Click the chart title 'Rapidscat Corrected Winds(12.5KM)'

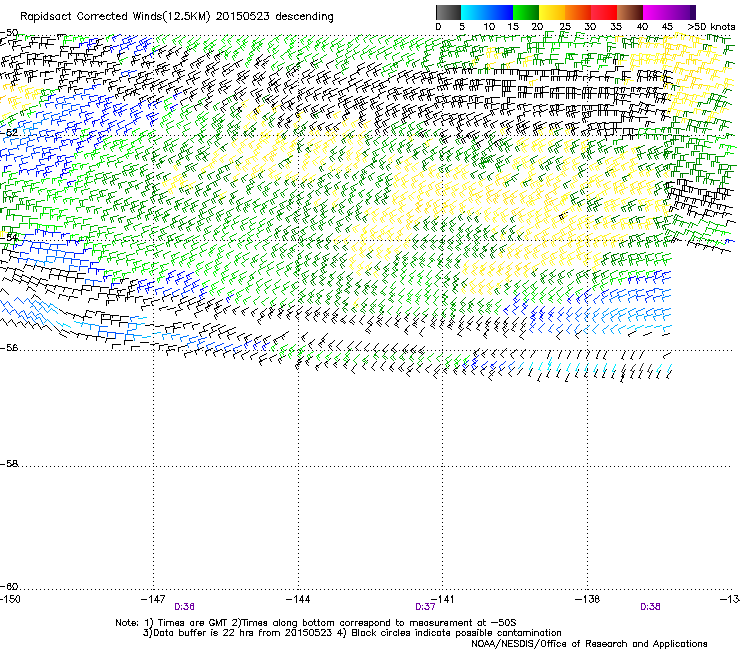pos(115,17)
